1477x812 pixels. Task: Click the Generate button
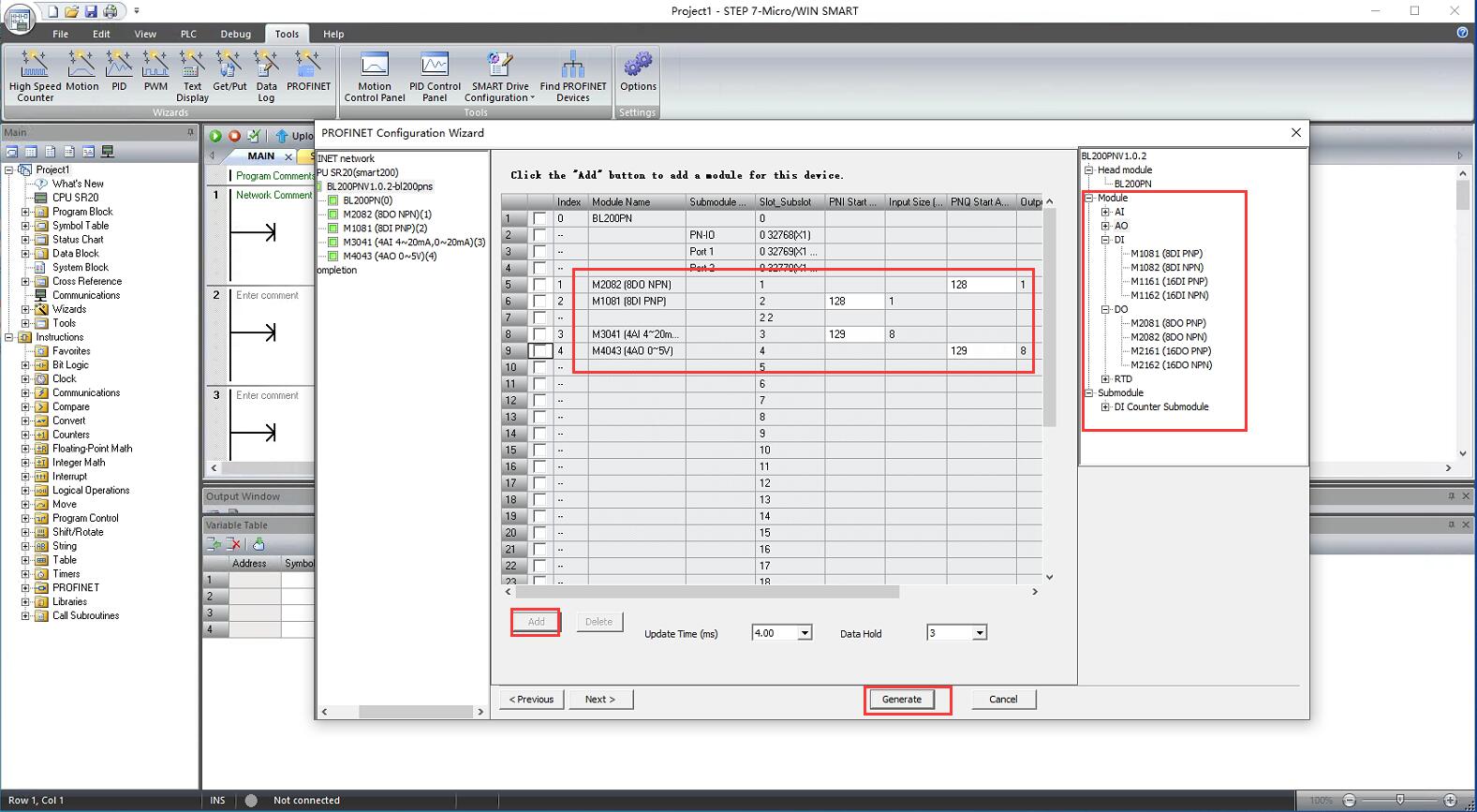pyautogui.click(x=901, y=700)
